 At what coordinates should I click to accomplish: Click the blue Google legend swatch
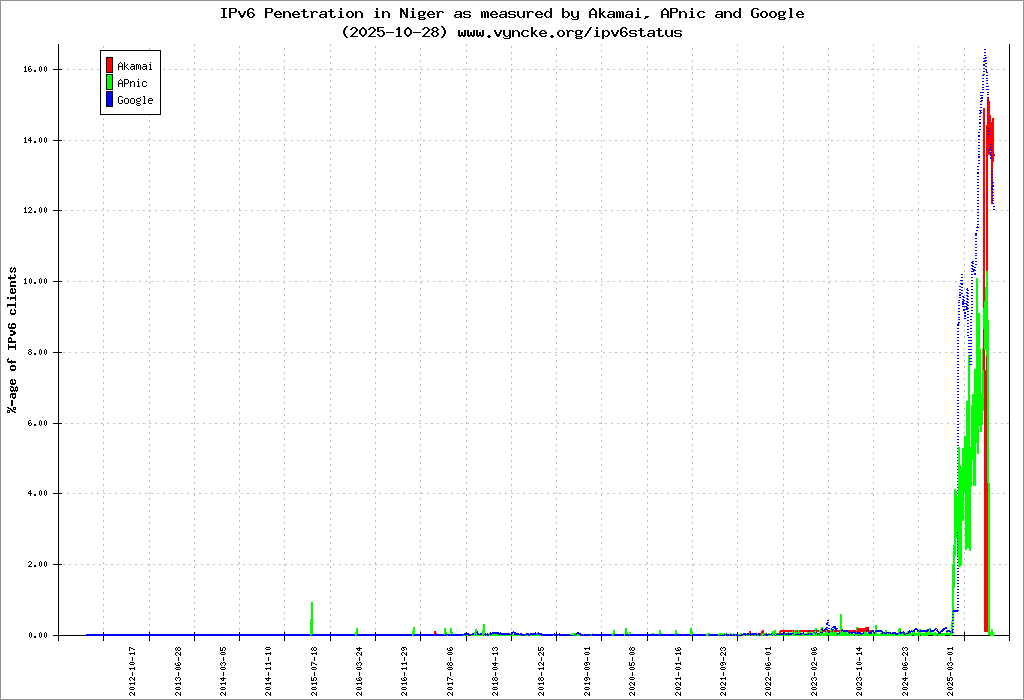(x=109, y=100)
